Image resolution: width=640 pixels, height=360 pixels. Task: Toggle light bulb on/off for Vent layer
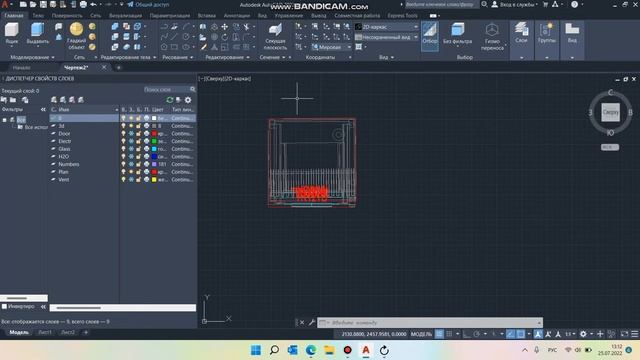coord(123,180)
